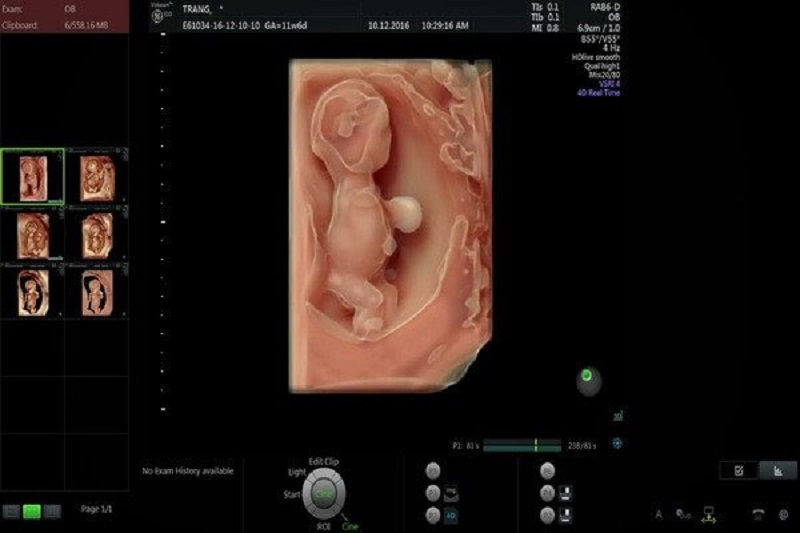The height and width of the screenshot is (533, 800).
Task: Open the last thumbnail in the clipboard grid
Action: pyautogui.click(x=97, y=291)
